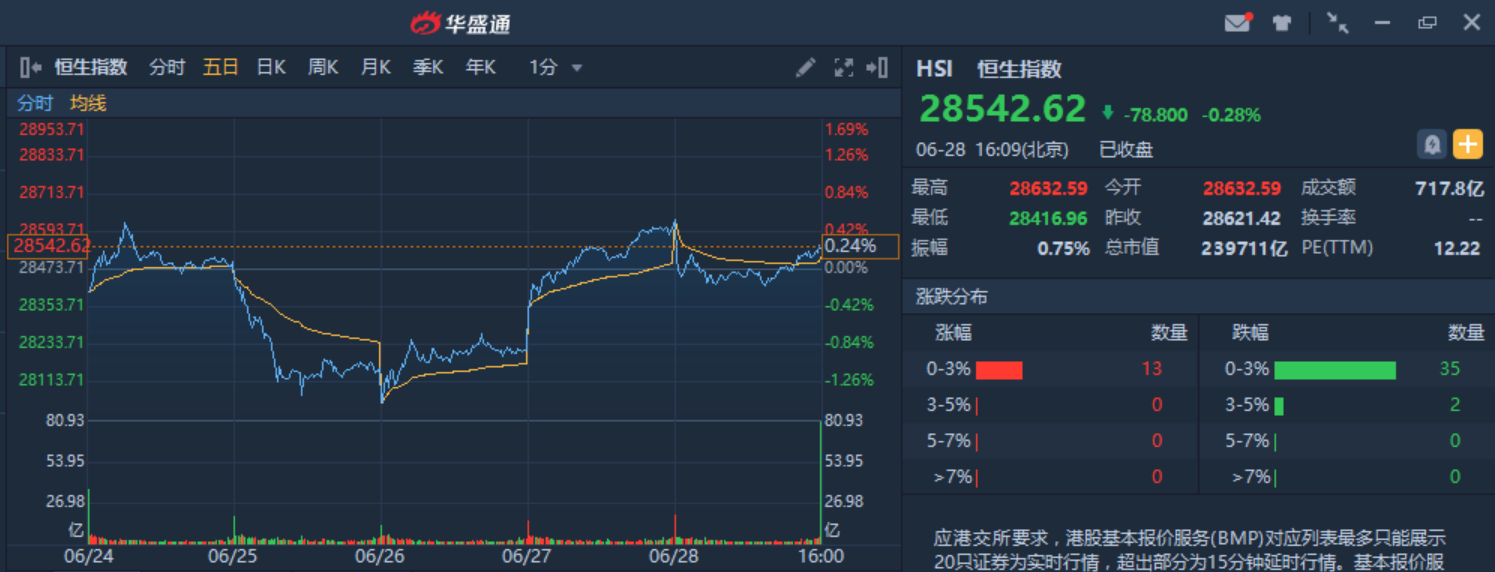Collapse the left panel using arrow icon
The width and height of the screenshot is (1495, 572).
30,68
